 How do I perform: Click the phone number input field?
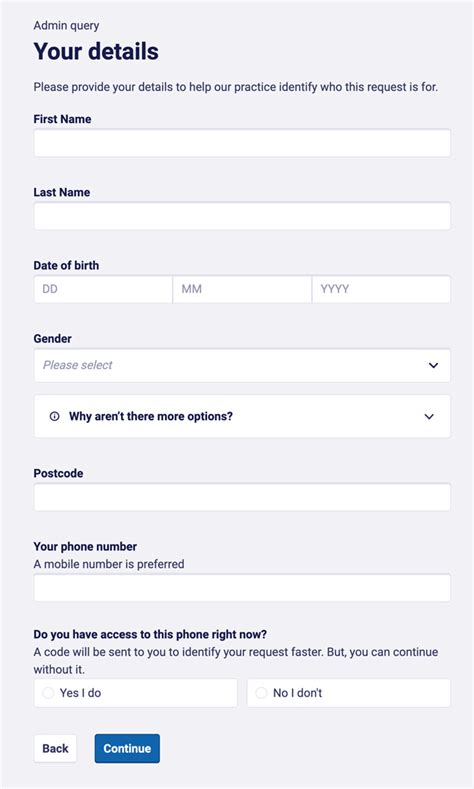tap(242, 588)
